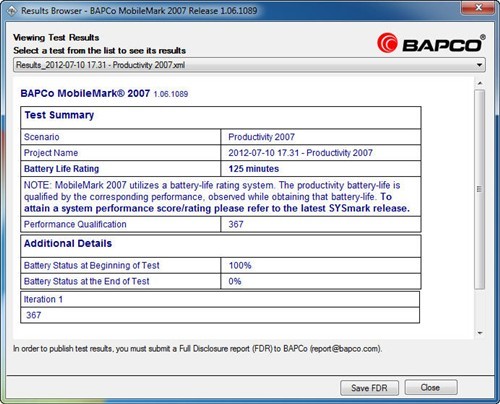Click the Close button at the bottom
Viewport: 500px width, 404px height.
coord(431,387)
